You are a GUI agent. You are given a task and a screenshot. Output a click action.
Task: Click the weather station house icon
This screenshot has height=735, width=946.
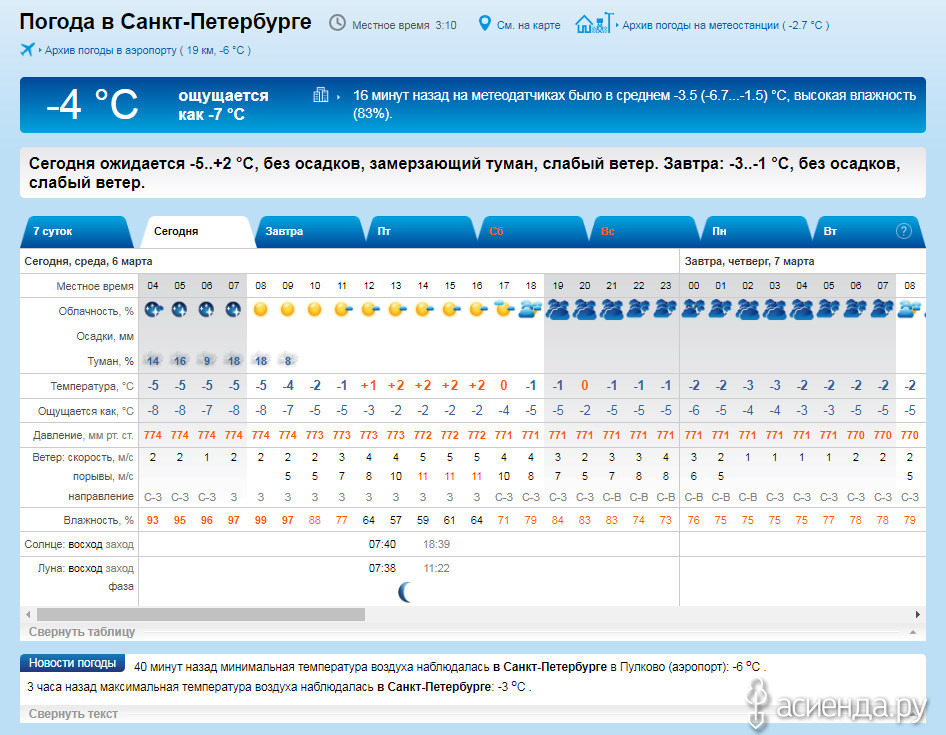point(594,24)
